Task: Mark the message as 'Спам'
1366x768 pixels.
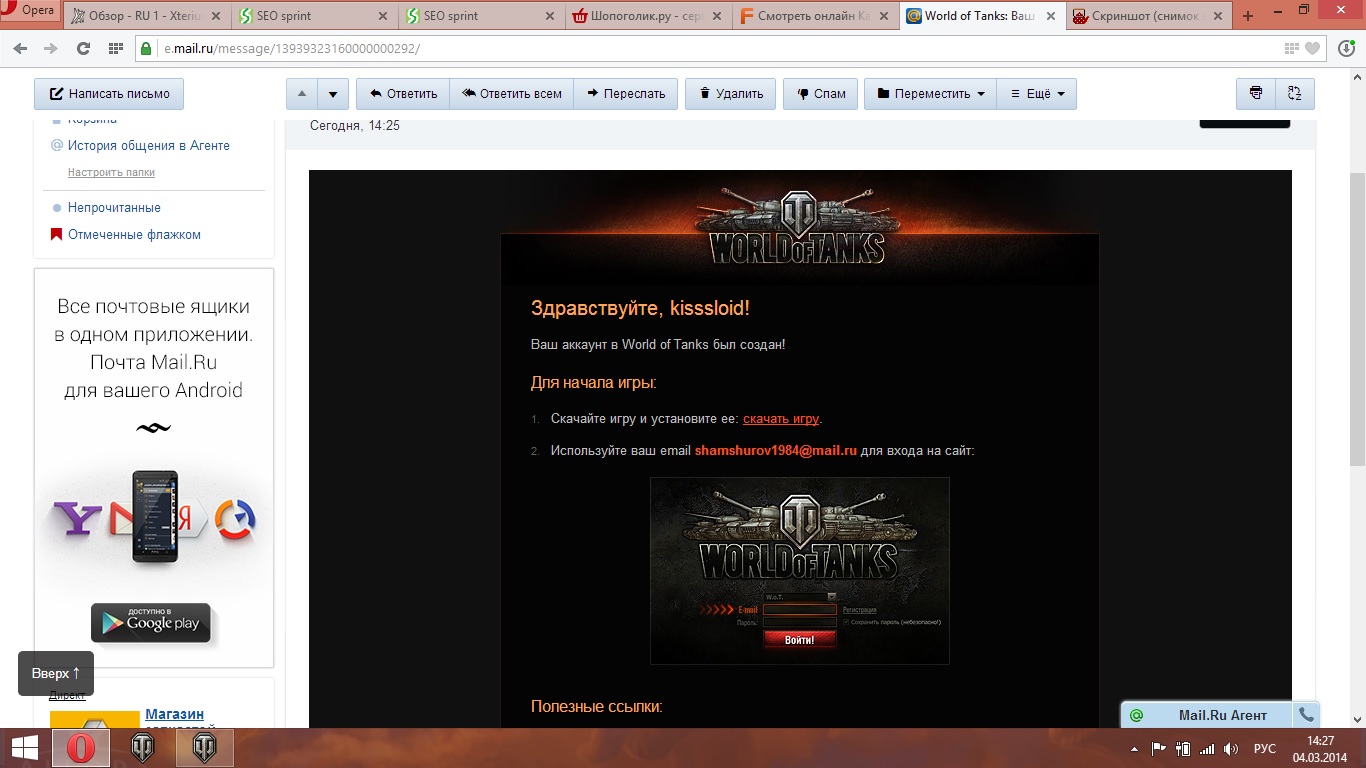Action: pyautogui.click(x=820, y=94)
